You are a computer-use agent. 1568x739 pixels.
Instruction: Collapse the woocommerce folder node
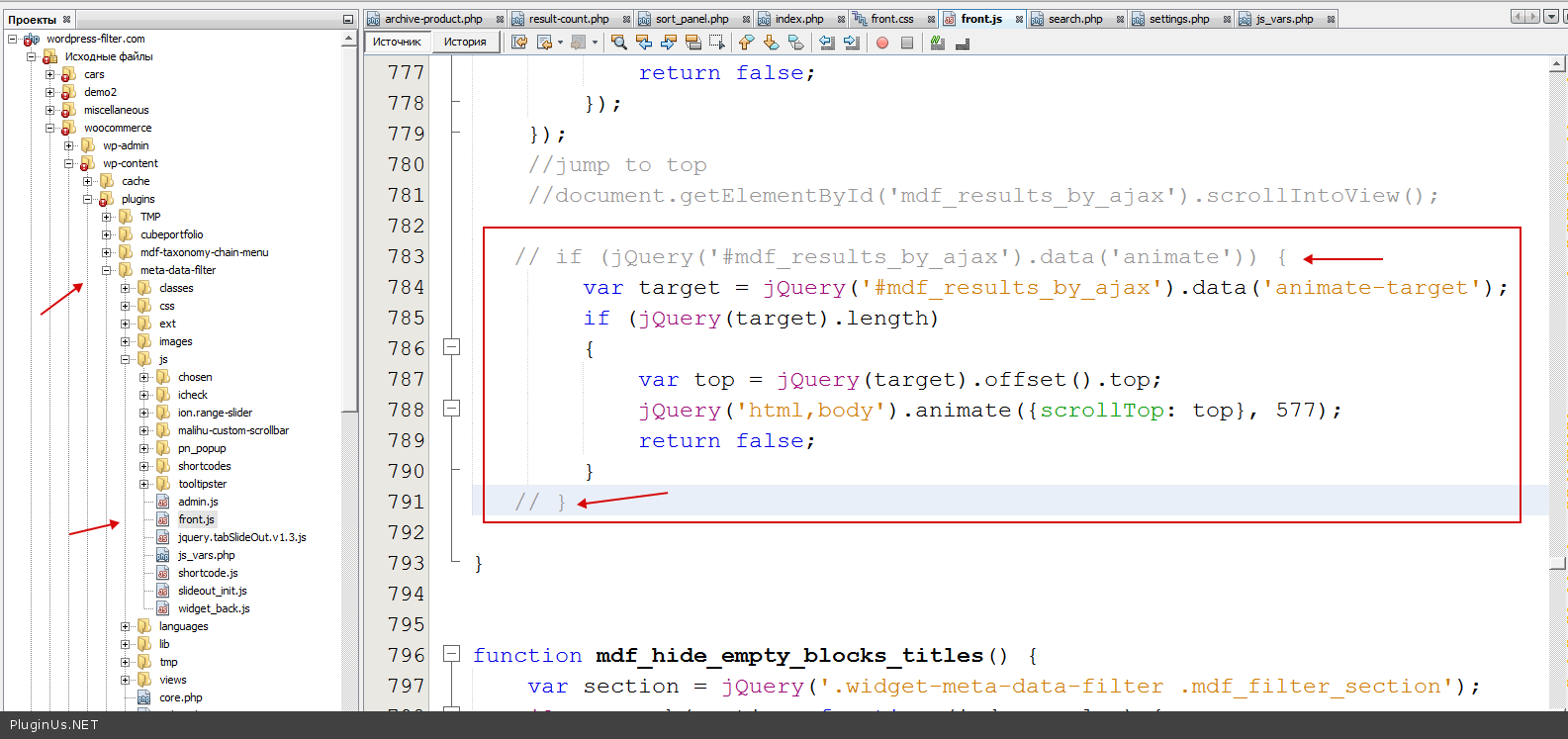pos(49,128)
